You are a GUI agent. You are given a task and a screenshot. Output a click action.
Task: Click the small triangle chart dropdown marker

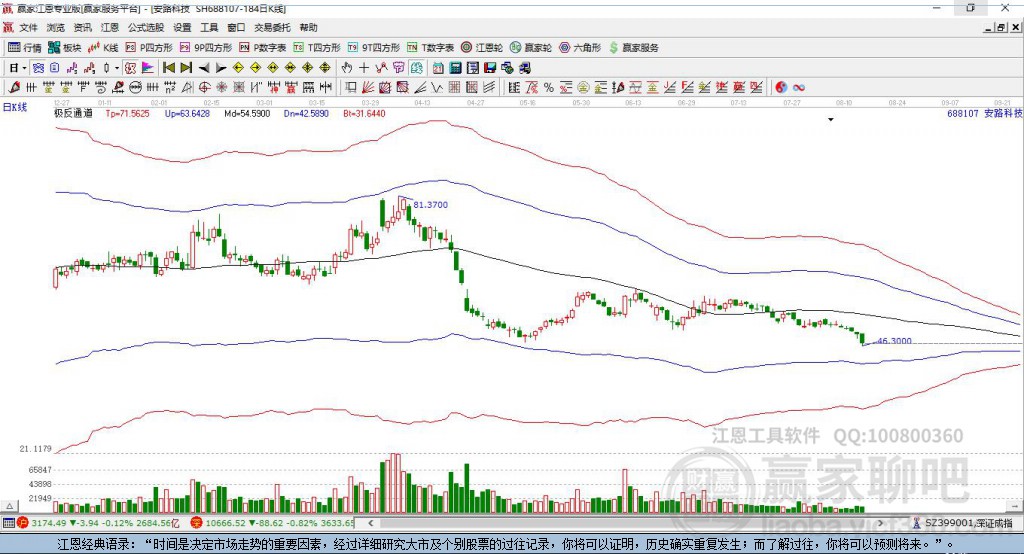[831, 120]
